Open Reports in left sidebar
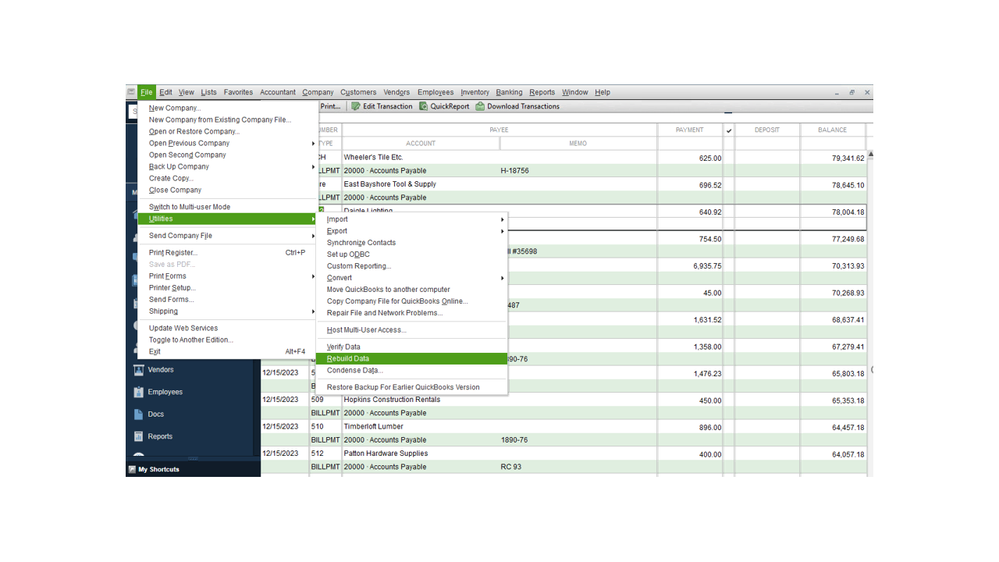The height and width of the screenshot is (562, 999). 160,436
